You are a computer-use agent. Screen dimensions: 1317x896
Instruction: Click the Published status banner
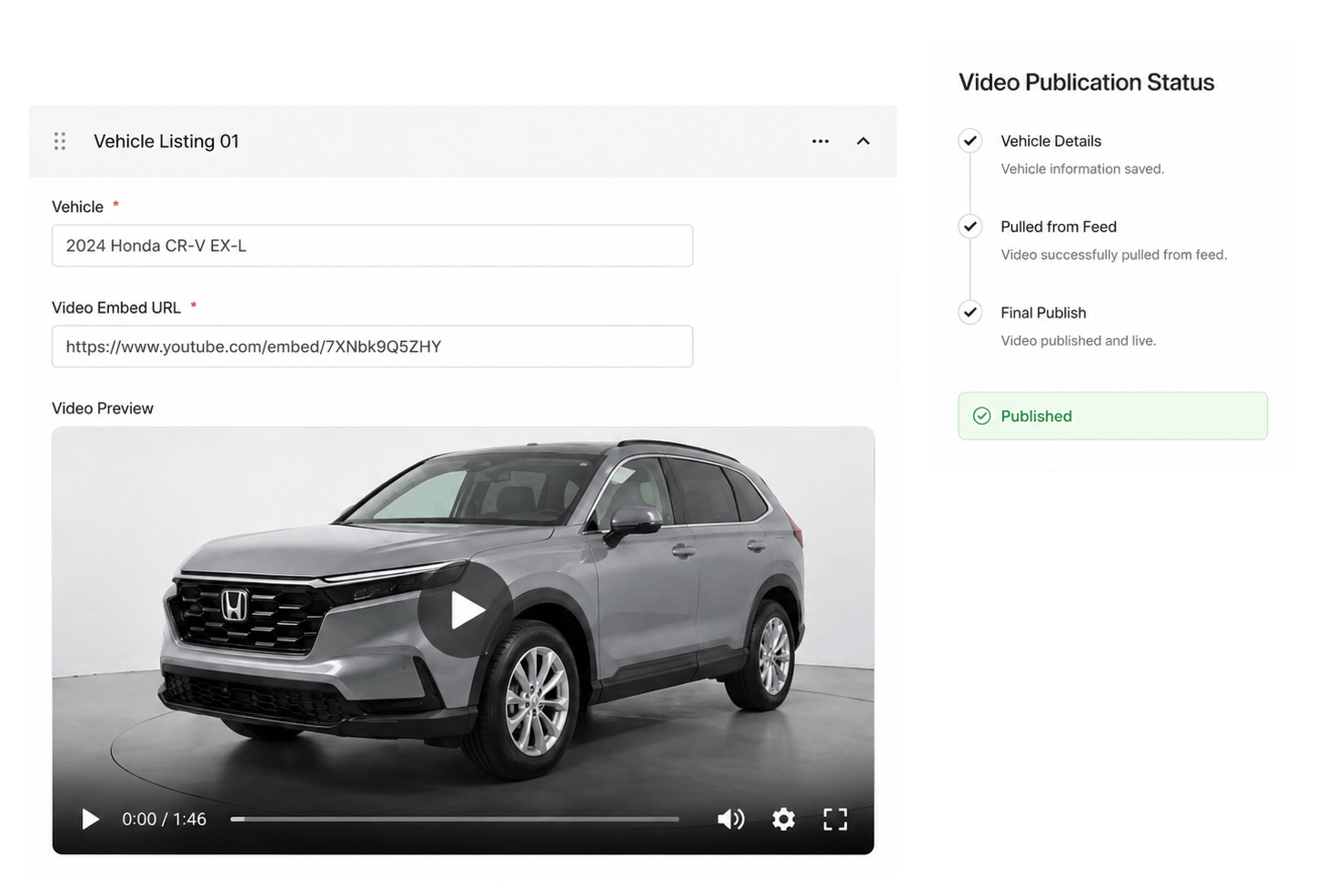tap(1112, 416)
